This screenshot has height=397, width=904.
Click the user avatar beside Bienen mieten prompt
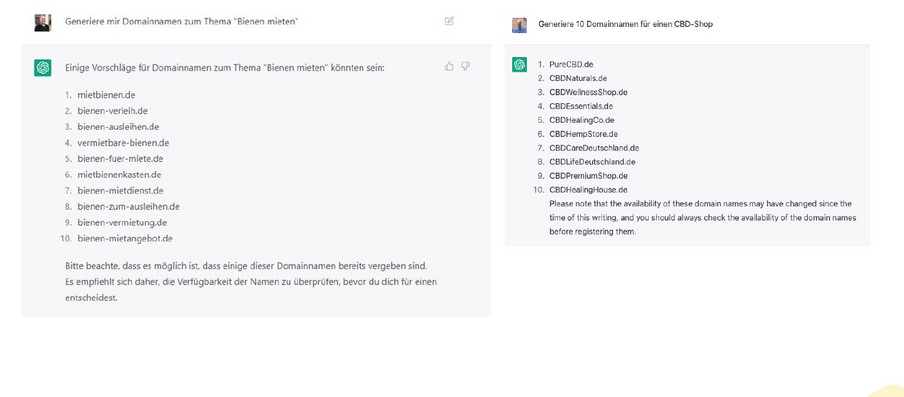coord(43,22)
